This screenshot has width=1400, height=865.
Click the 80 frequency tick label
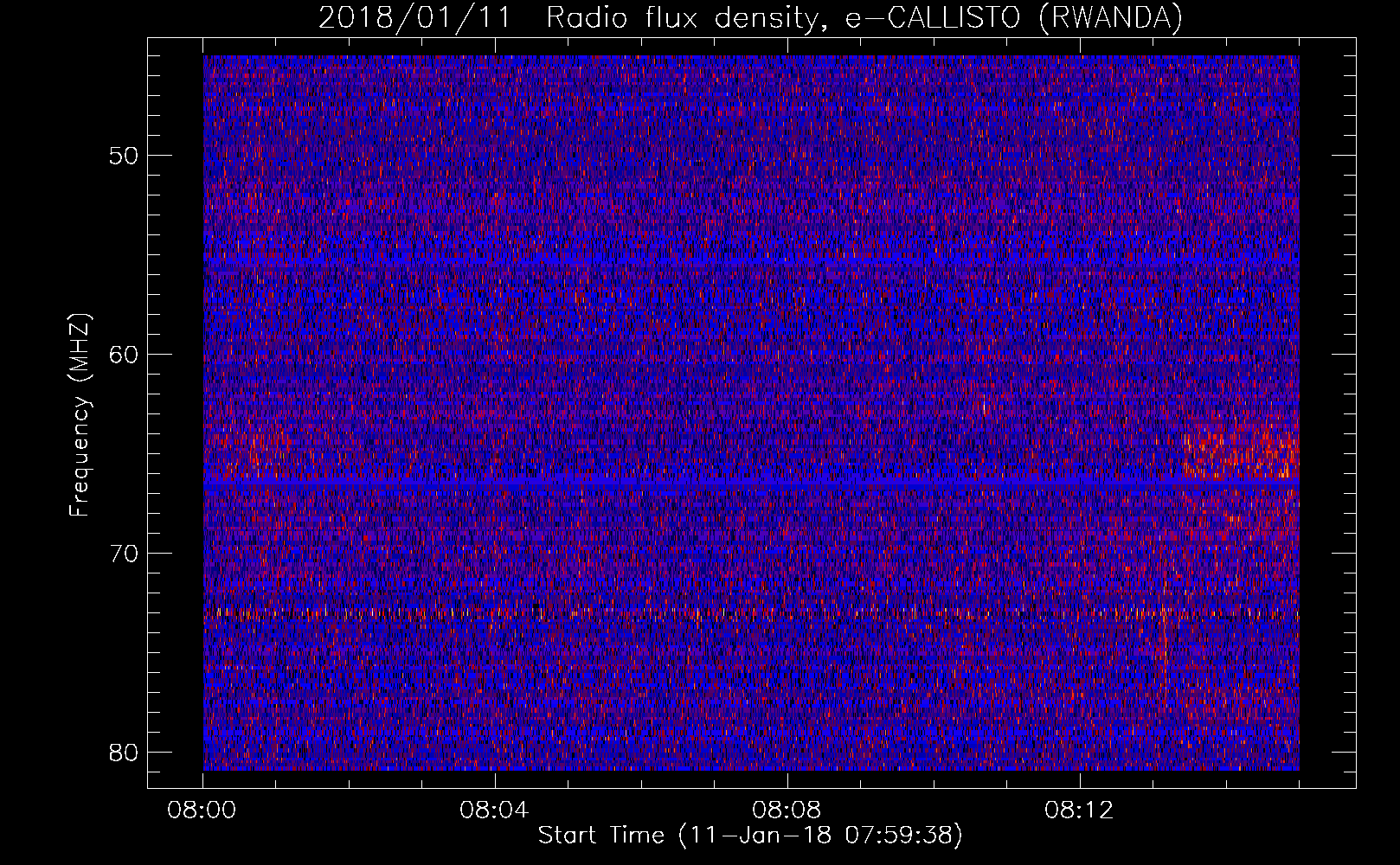pos(124,753)
